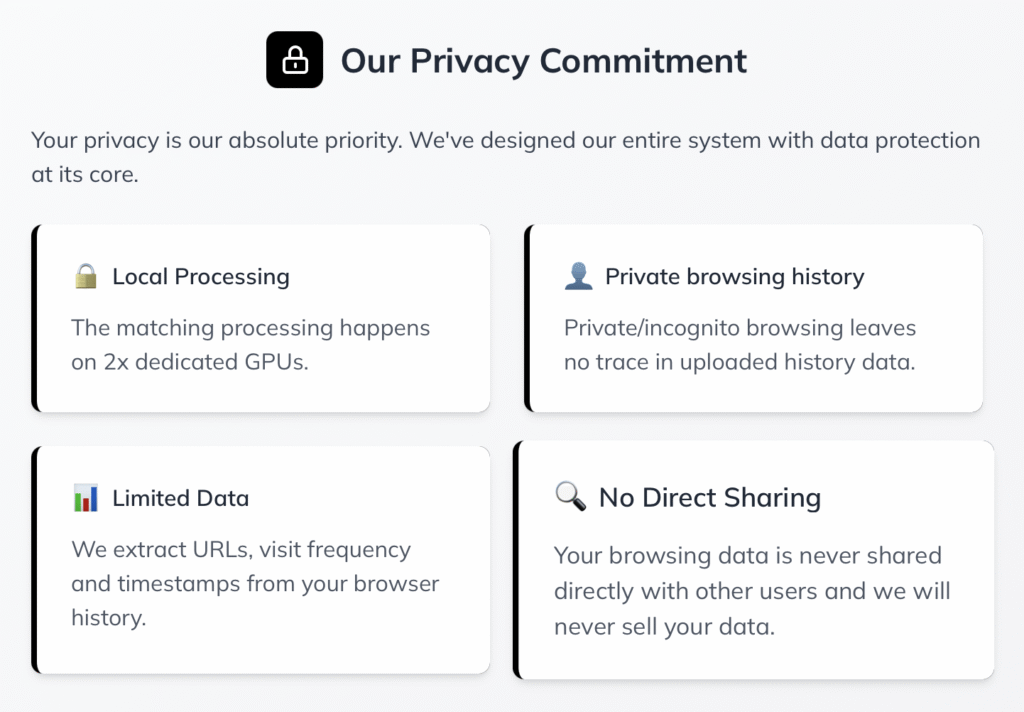Click the black left edge of Limited Data card

pyautogui.click(x=35, y=560)
